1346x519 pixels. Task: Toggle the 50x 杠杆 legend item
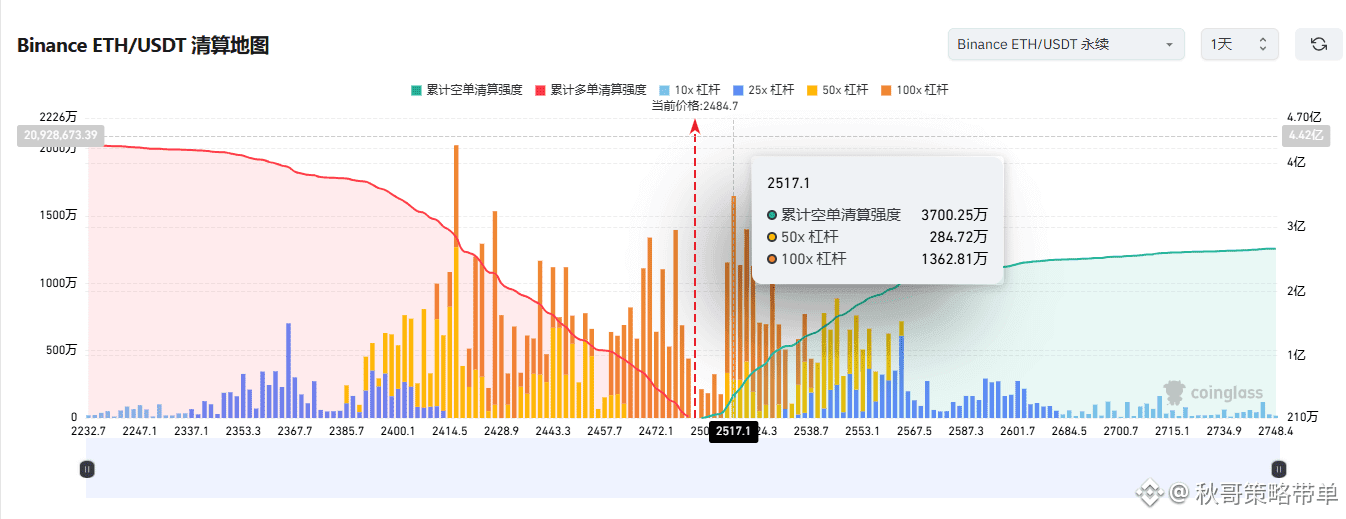837,90
